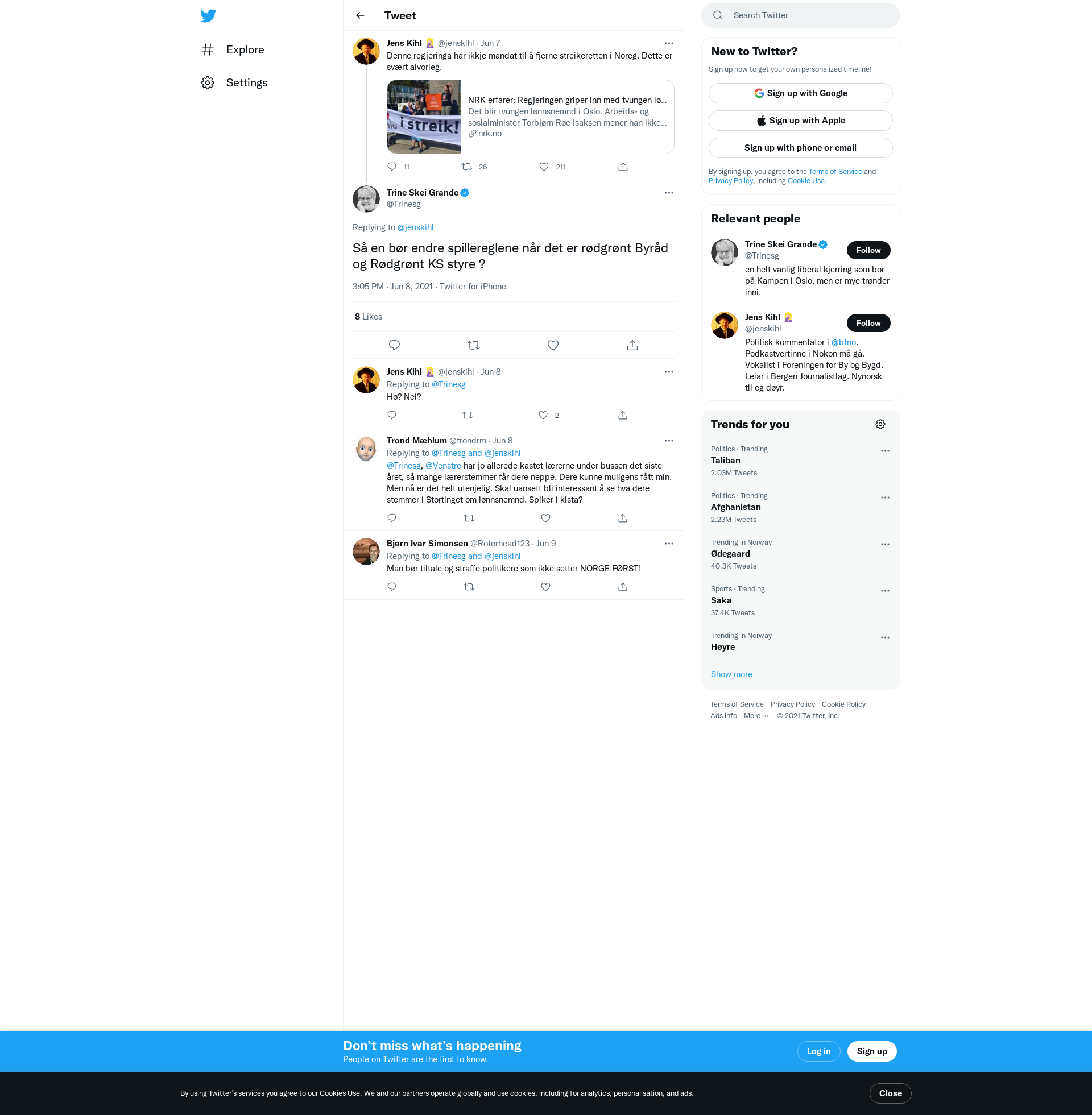Open more options on Trine Skei Grande's tweet

tap(669, 193)
